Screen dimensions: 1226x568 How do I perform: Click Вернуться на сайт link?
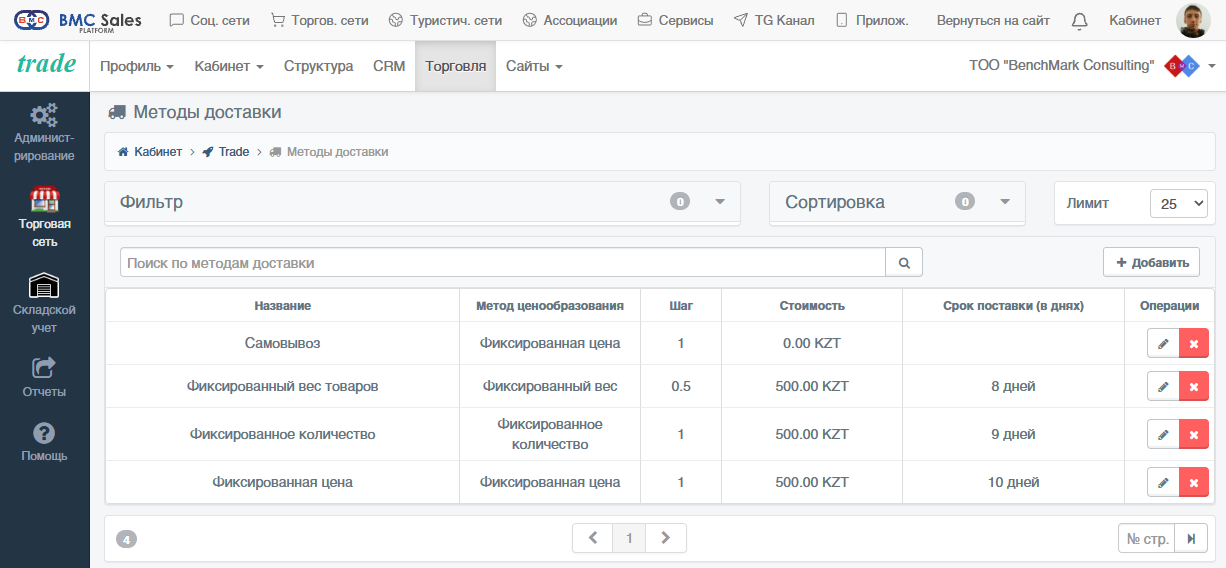(x=993, y=20)
